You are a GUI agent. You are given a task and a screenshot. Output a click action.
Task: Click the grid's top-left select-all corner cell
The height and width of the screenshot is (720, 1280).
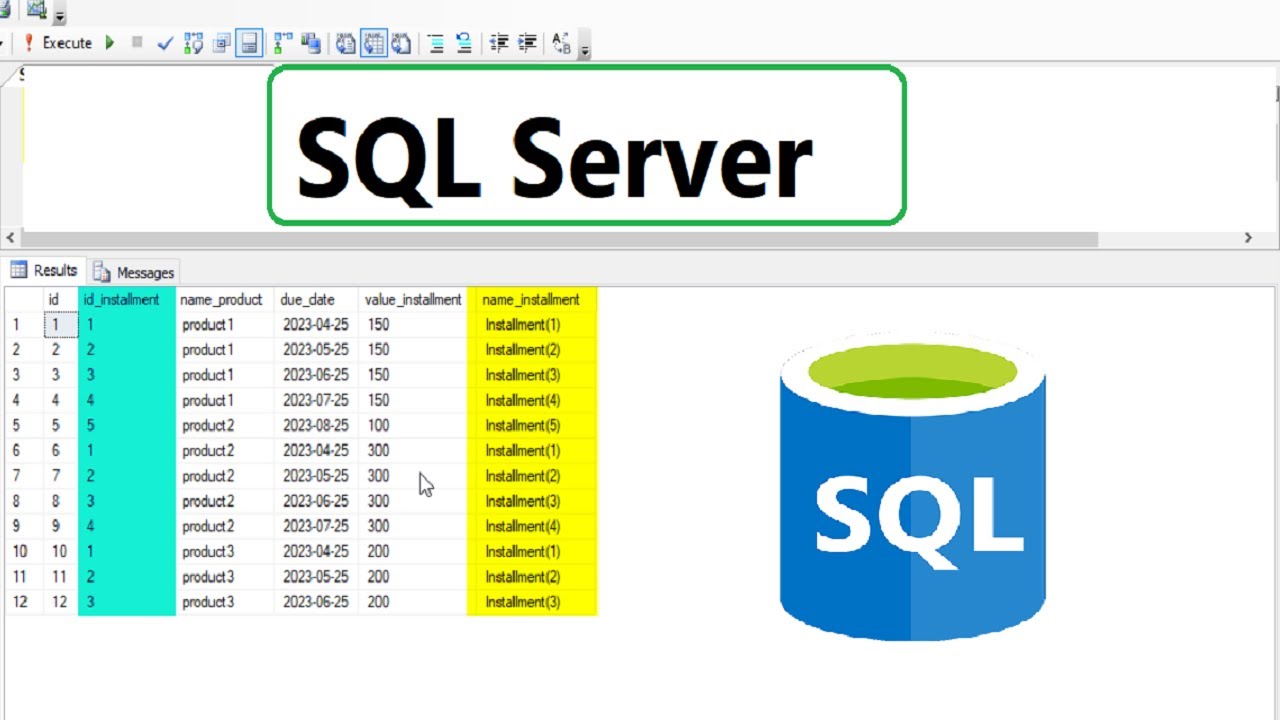[x=24, y=300]
